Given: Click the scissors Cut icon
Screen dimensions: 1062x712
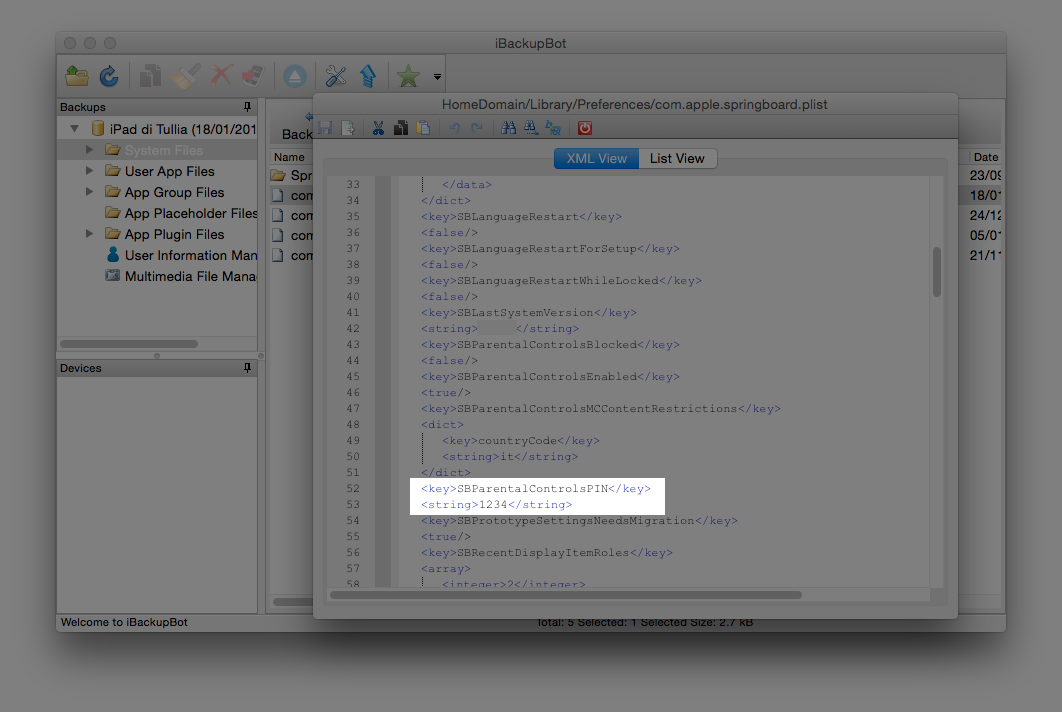Looking at the screenshot, I should (378, 128).
